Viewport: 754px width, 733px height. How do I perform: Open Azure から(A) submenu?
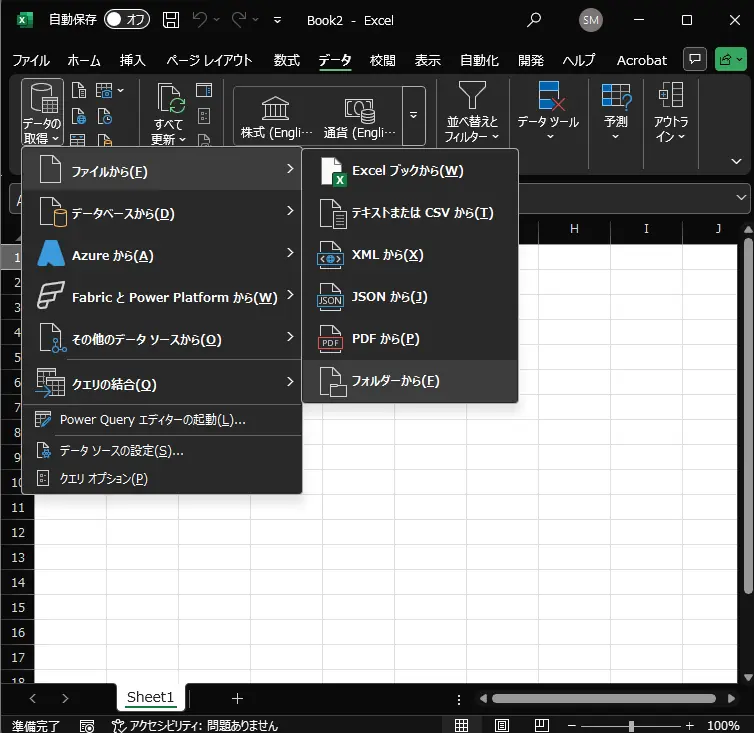162,255
